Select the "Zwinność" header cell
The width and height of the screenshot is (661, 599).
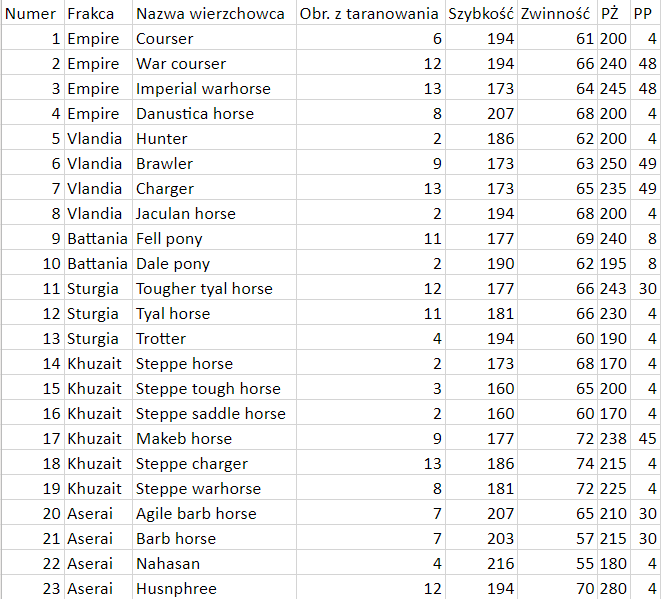tap(557, 13)
